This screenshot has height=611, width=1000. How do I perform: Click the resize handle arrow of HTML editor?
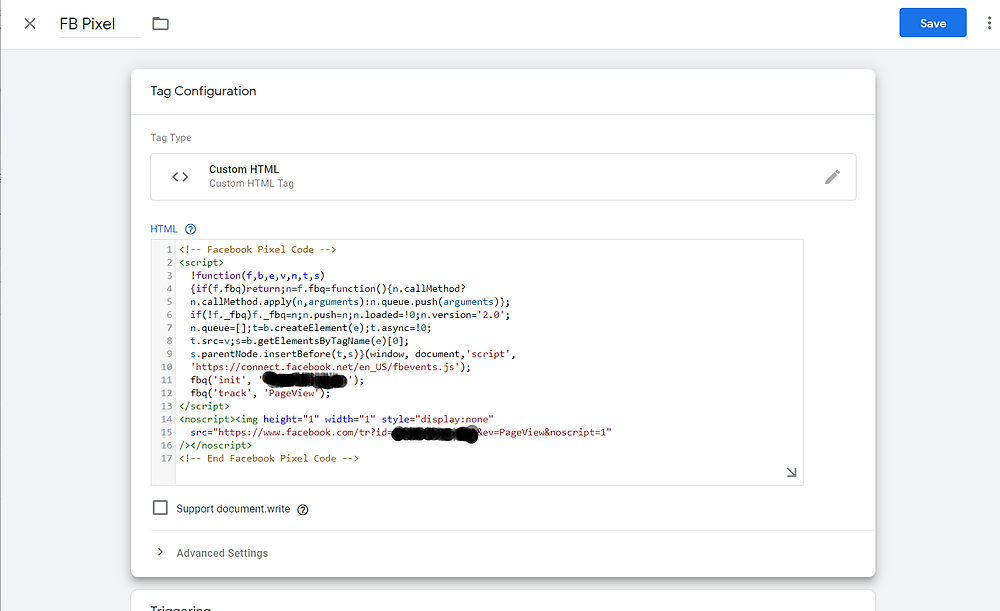[791, 472]
